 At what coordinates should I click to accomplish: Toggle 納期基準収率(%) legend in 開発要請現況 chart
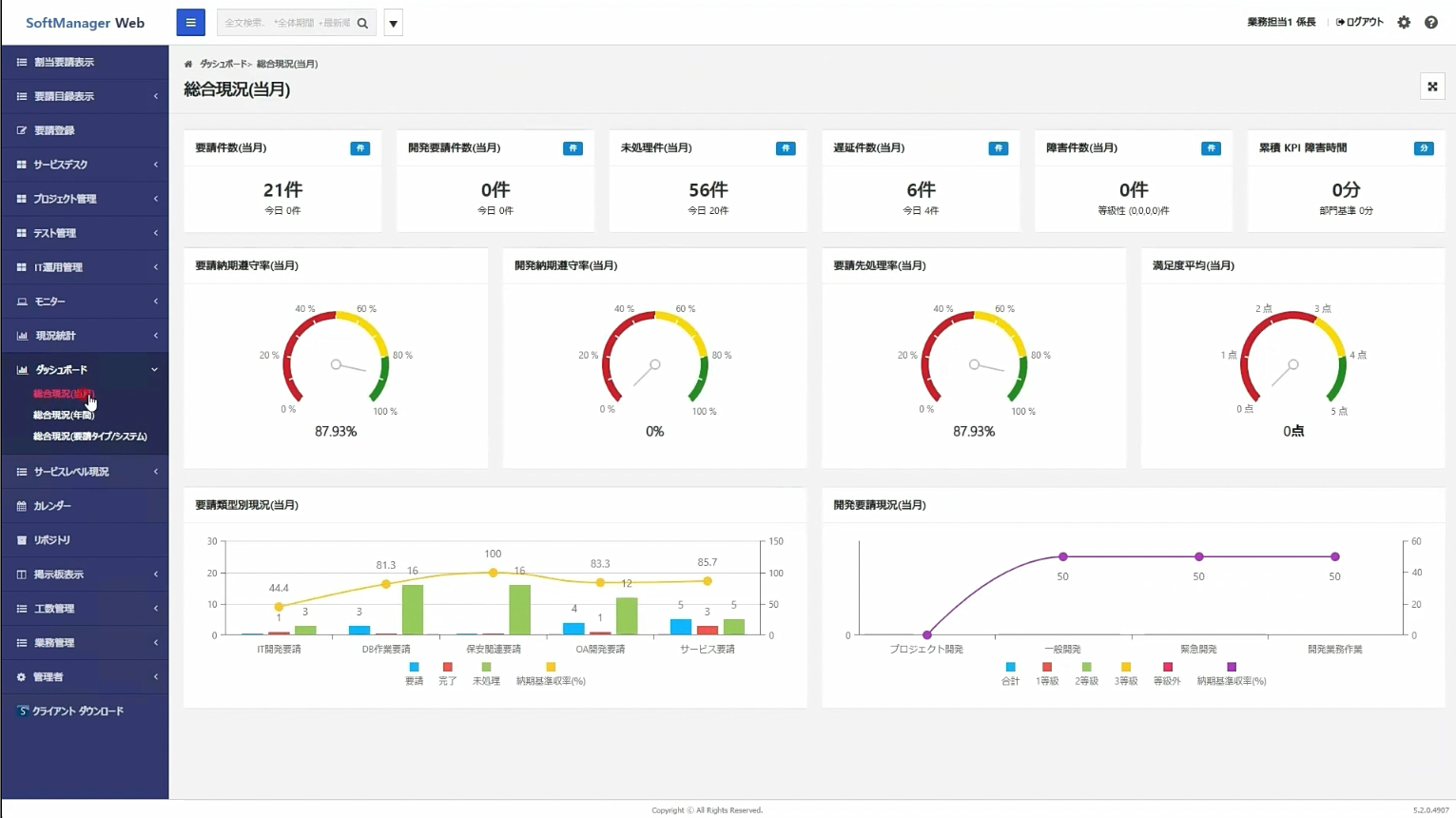1232,674
